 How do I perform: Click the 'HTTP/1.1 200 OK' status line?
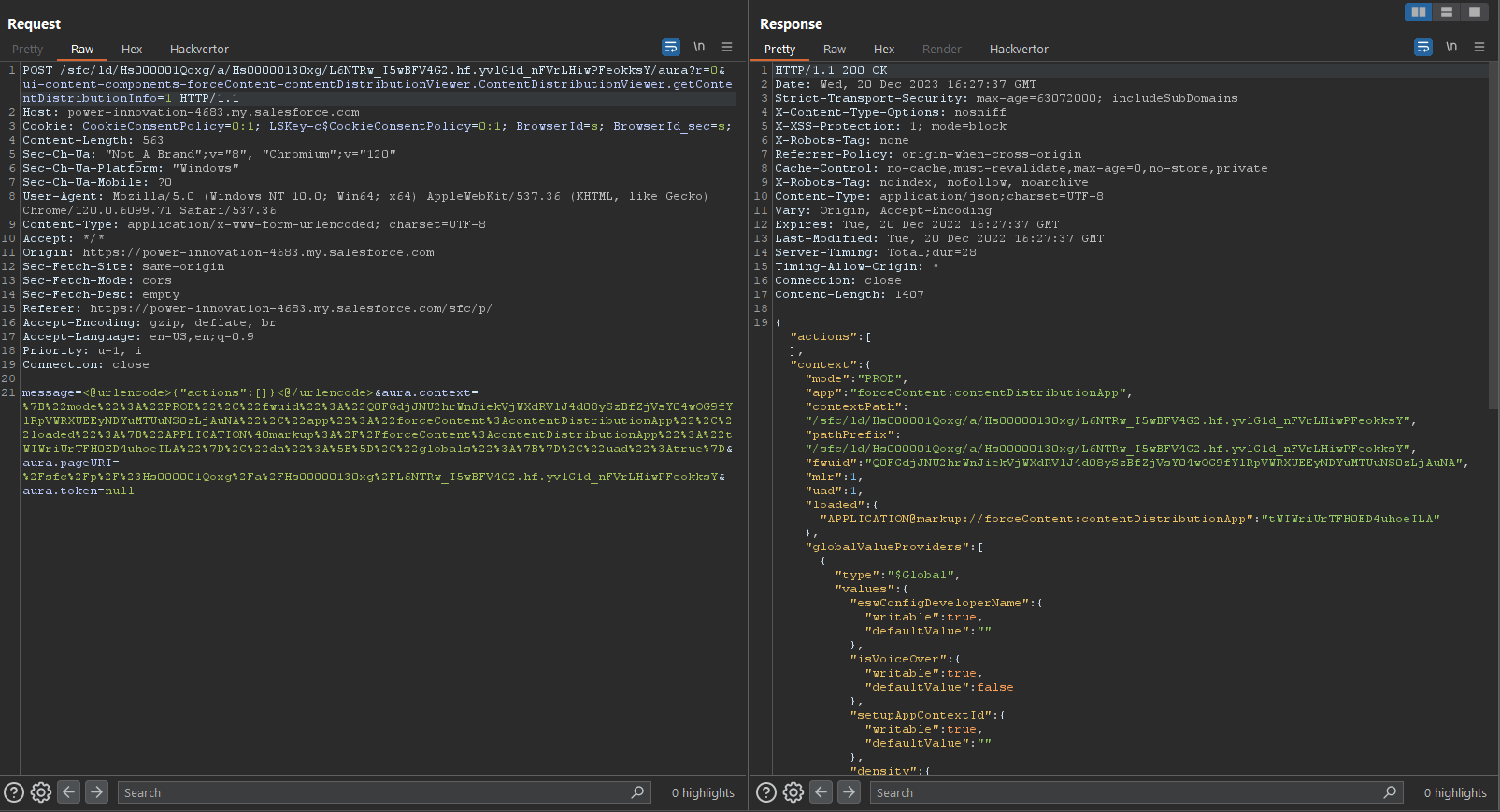point(831,70)
